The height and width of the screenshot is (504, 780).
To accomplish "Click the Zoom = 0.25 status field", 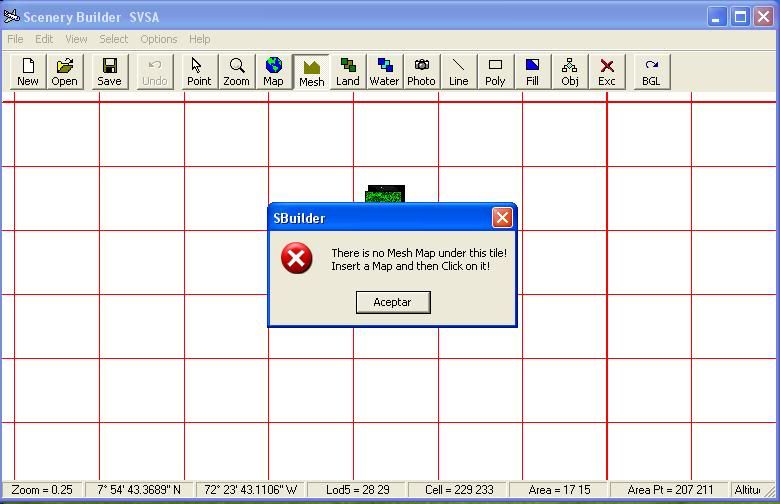I will (42, 490).
